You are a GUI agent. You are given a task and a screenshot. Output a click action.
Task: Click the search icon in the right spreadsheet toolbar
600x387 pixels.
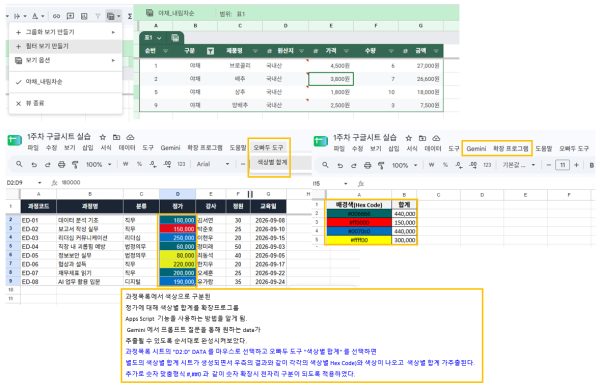pos(325,165)
